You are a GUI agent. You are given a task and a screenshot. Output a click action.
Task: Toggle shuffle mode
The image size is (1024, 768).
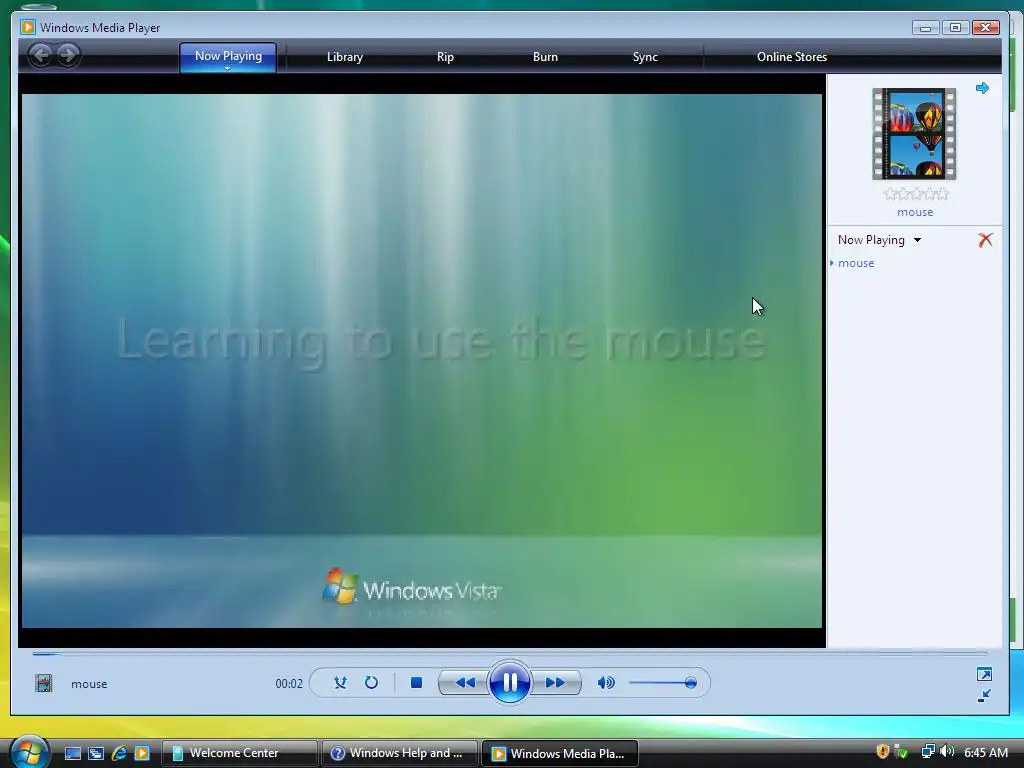point(340,682)
